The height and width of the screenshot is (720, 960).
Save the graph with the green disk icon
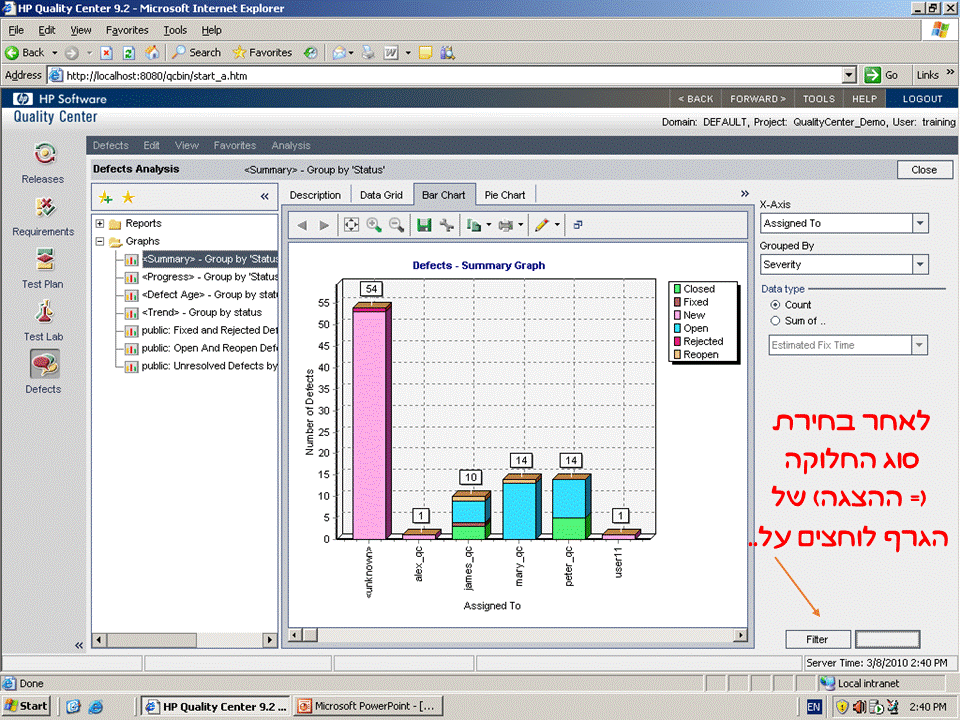pos(424,225)
